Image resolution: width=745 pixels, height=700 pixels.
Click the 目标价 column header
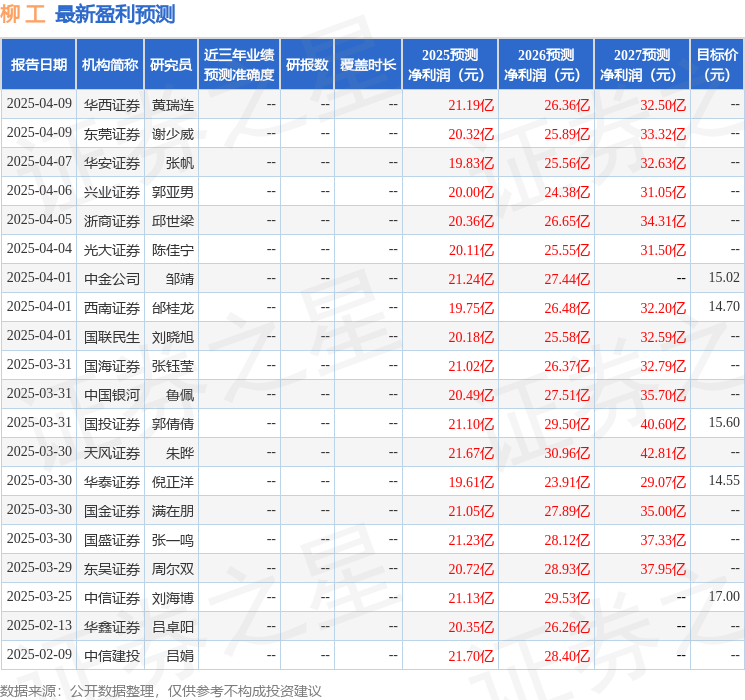[x=717, y=65]
